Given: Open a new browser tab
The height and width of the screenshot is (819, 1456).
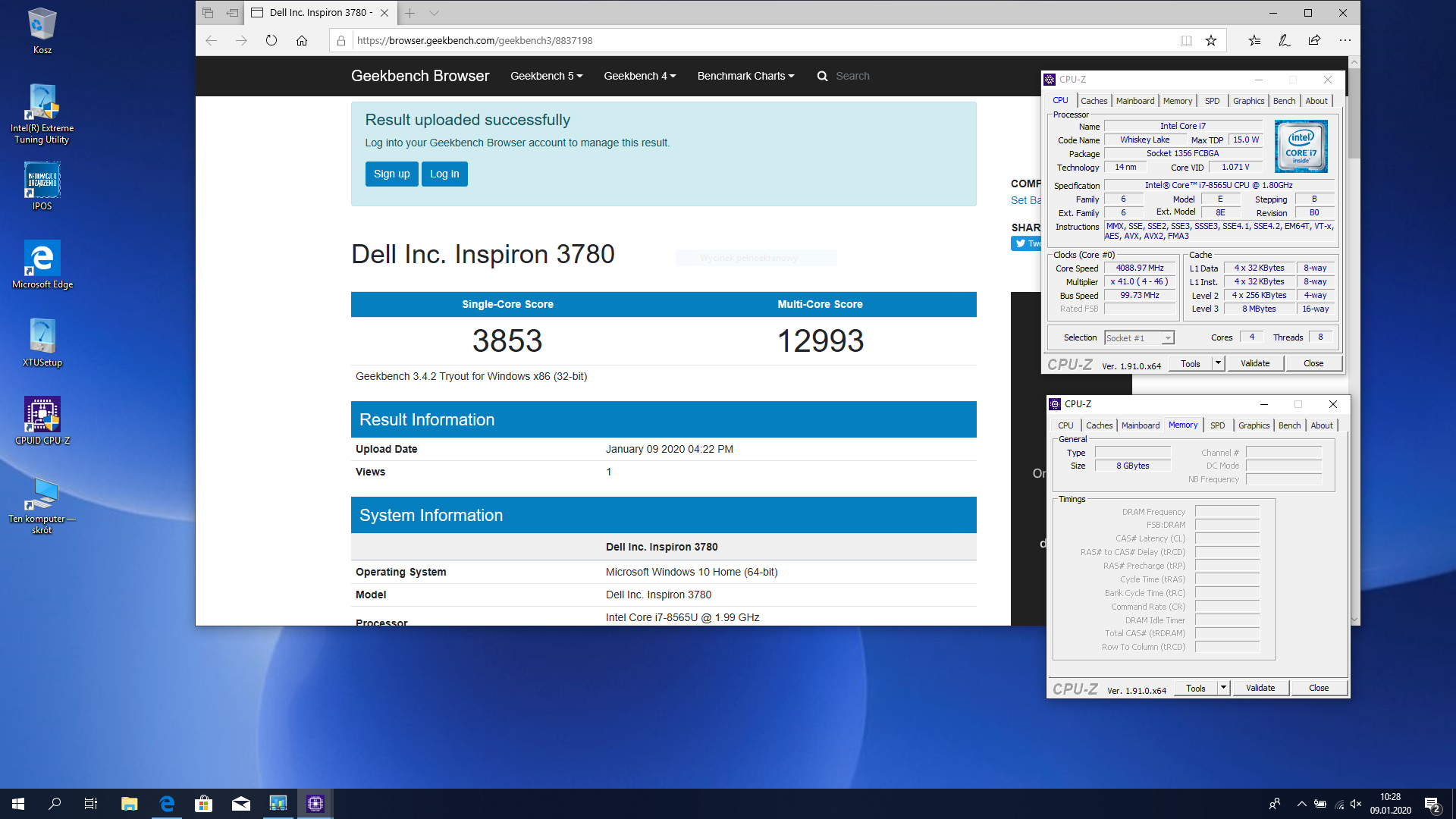Looking at the screenshot, I should [x=409, y=13].
